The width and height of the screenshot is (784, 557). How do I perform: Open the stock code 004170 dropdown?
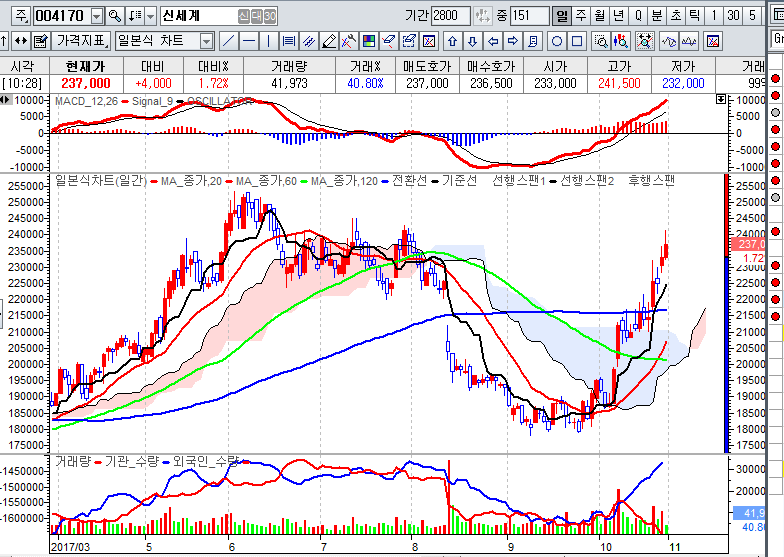[96, 16]
